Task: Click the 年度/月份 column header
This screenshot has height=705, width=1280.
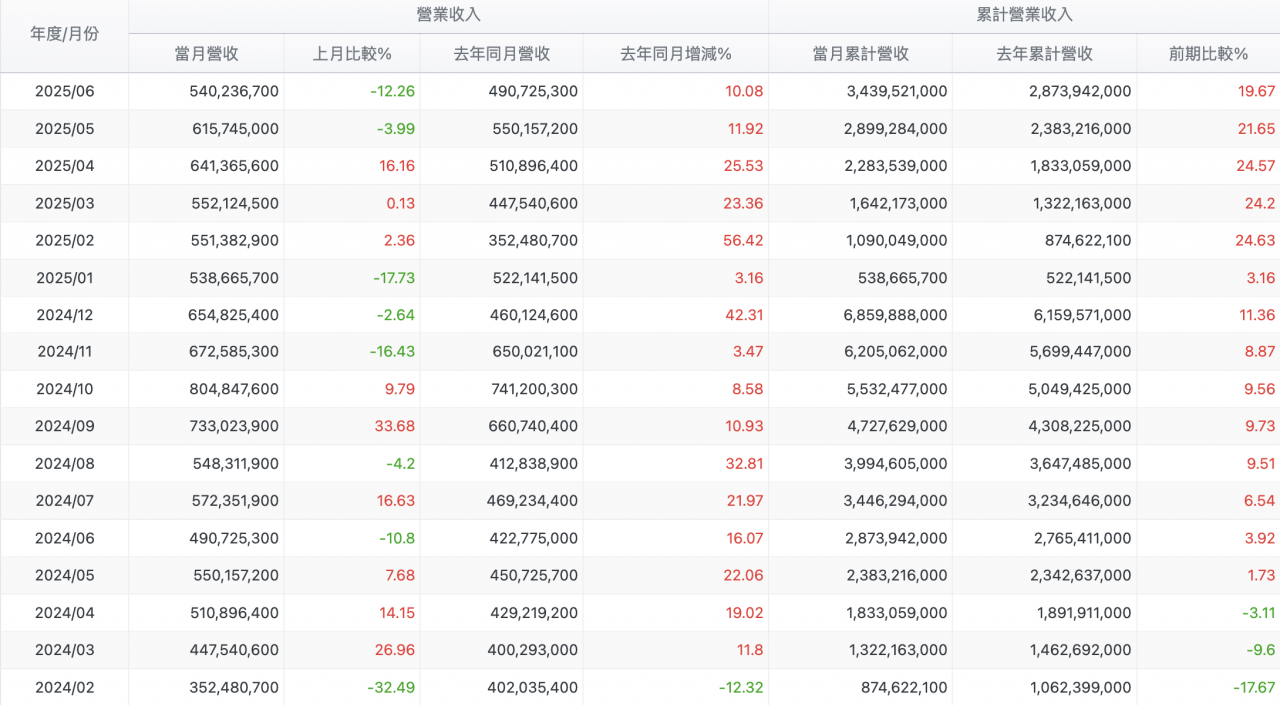Action: (x=64, y=34)
